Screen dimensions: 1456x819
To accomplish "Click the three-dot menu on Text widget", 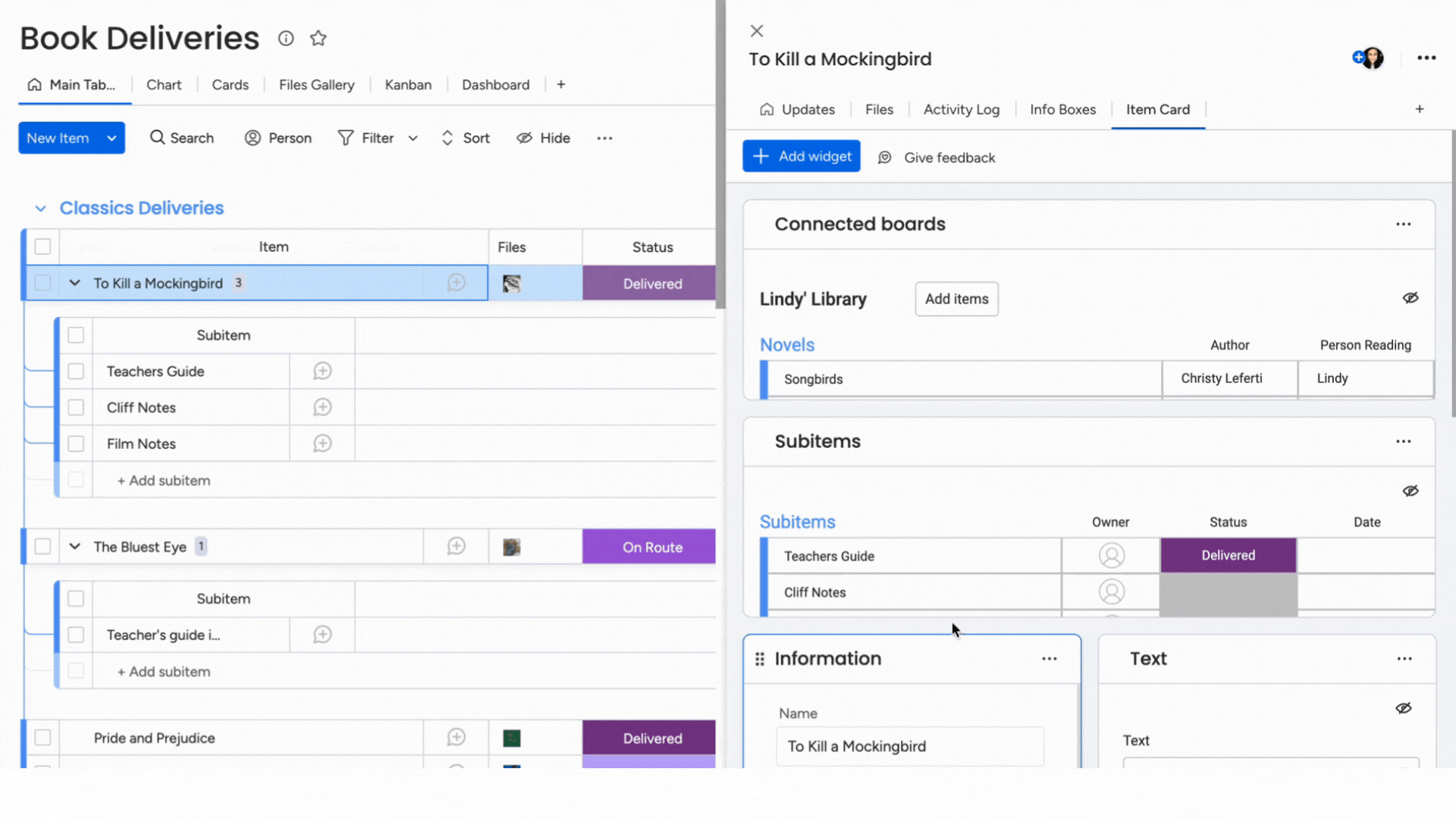I will click(x=1404, y=658).
